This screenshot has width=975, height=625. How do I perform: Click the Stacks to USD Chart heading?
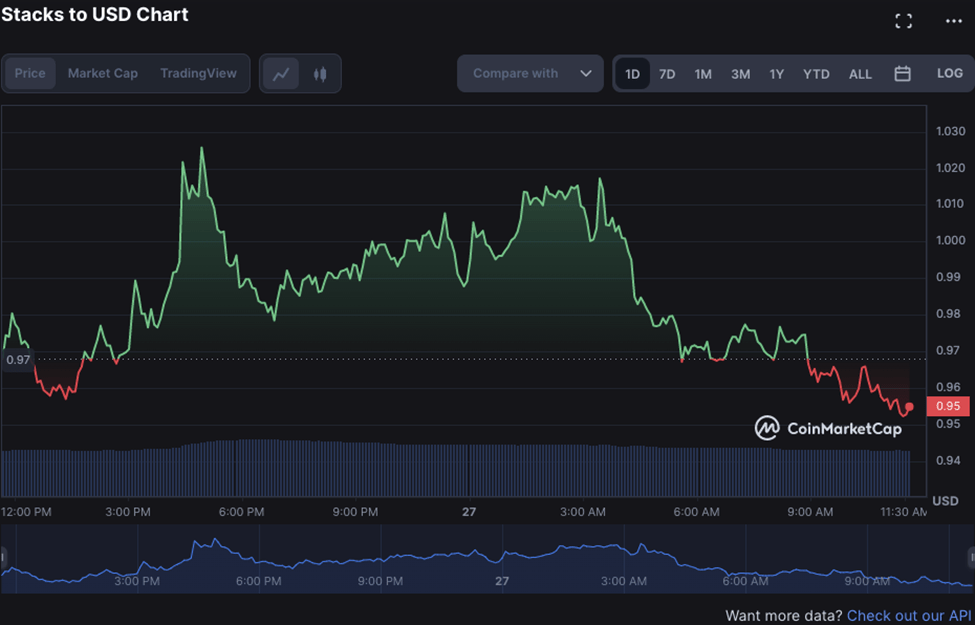(x=95, y=14)
